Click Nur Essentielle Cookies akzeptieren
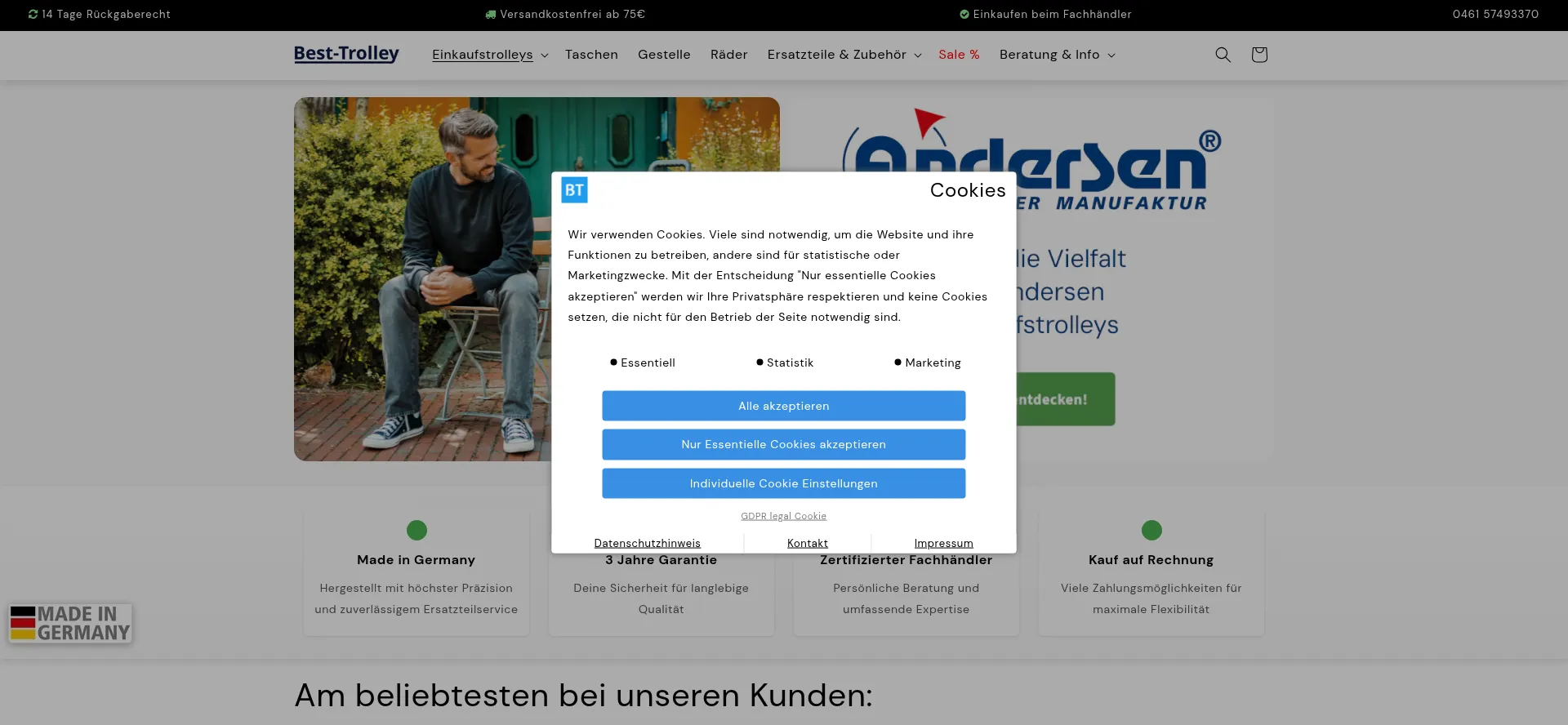 [784, 444]
